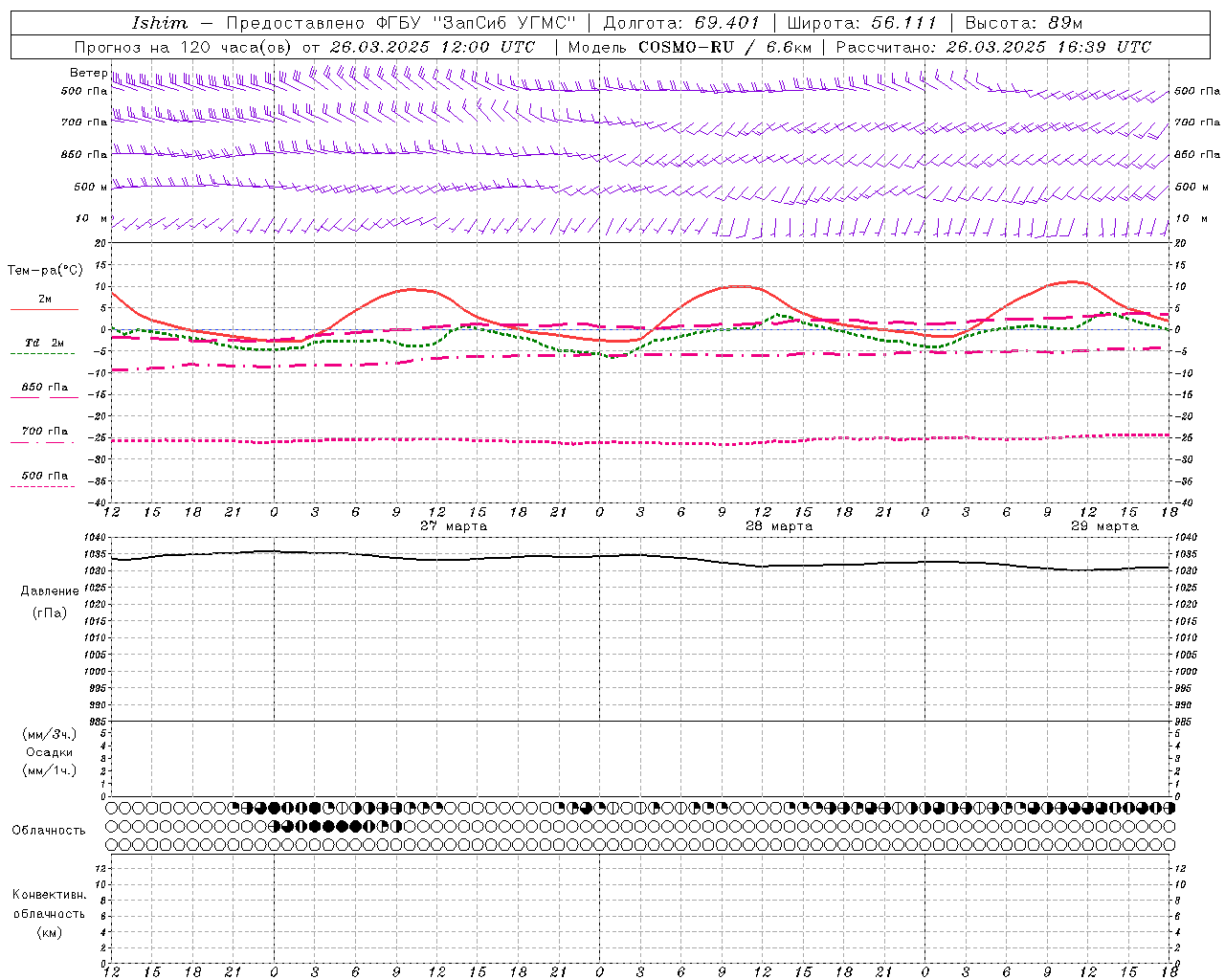Click the "850 гПа" temperature legend entry

[x=45, y=388]
